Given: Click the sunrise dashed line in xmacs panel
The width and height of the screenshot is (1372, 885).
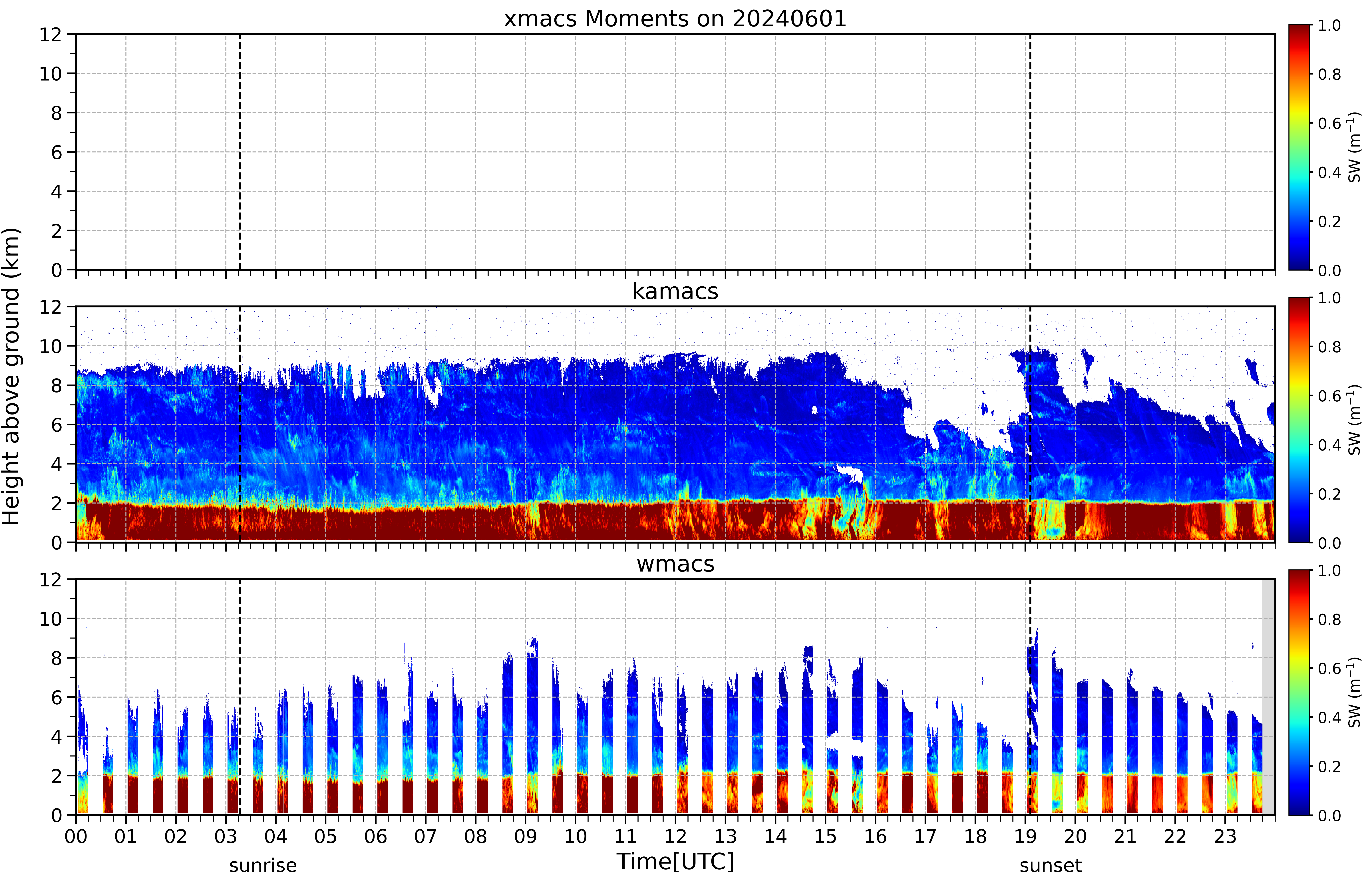Looking at the screenshot, I should tap(240, 152).
